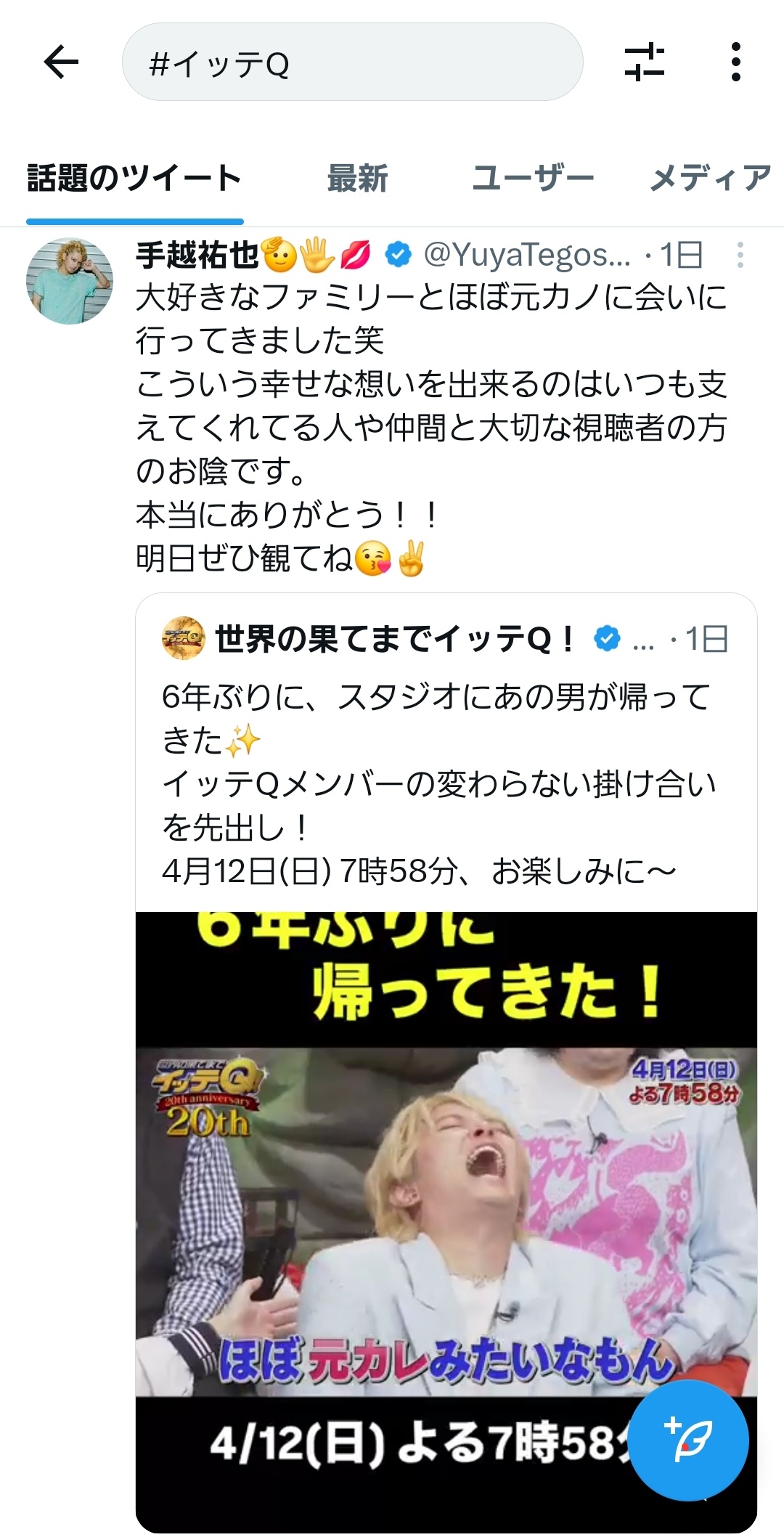Click the #イッテQ search field
The image size is (784, 1537).
pos(353,62)
